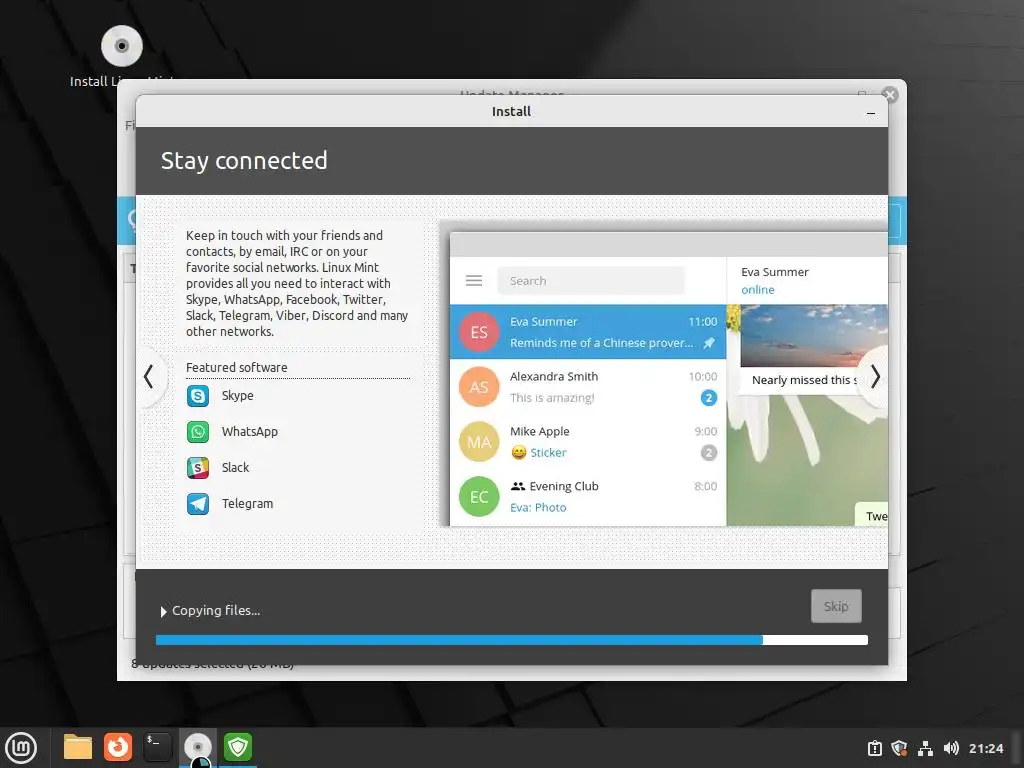This screenshot has height=768, width=1024.
Task: Click the WhatsApp icon in Featured software
Action: (198, 432)
